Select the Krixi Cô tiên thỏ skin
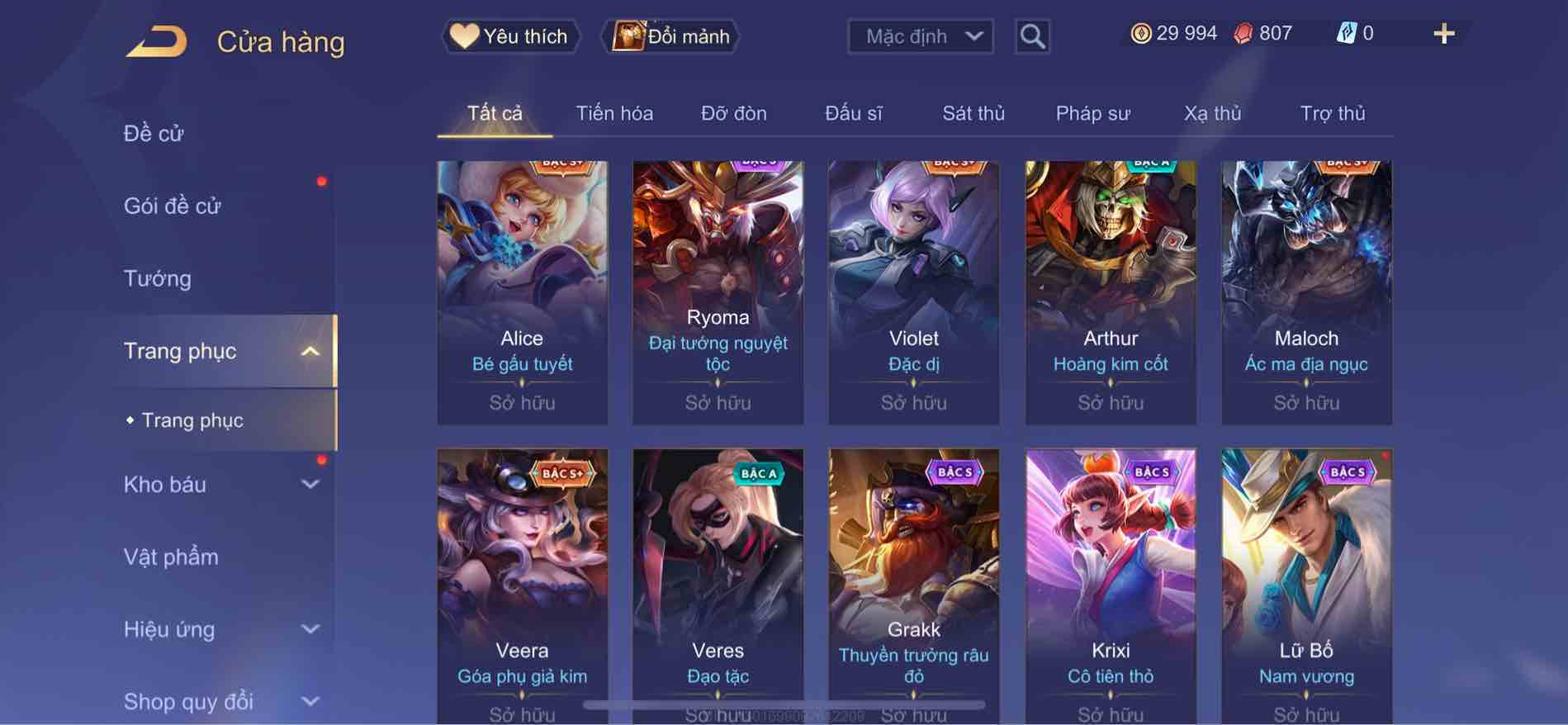The width and height of the screenshot is (1568, 725). click(1110, 586)
